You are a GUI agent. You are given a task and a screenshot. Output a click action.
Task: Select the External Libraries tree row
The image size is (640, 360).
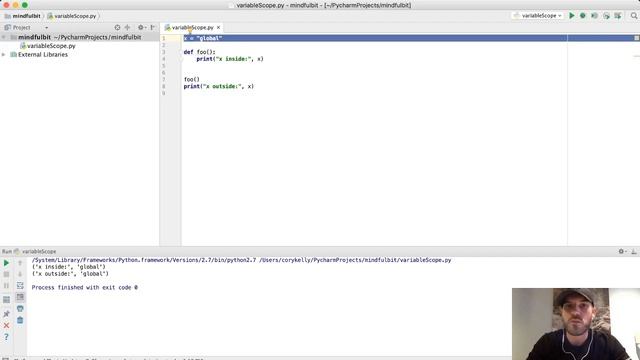80,54
